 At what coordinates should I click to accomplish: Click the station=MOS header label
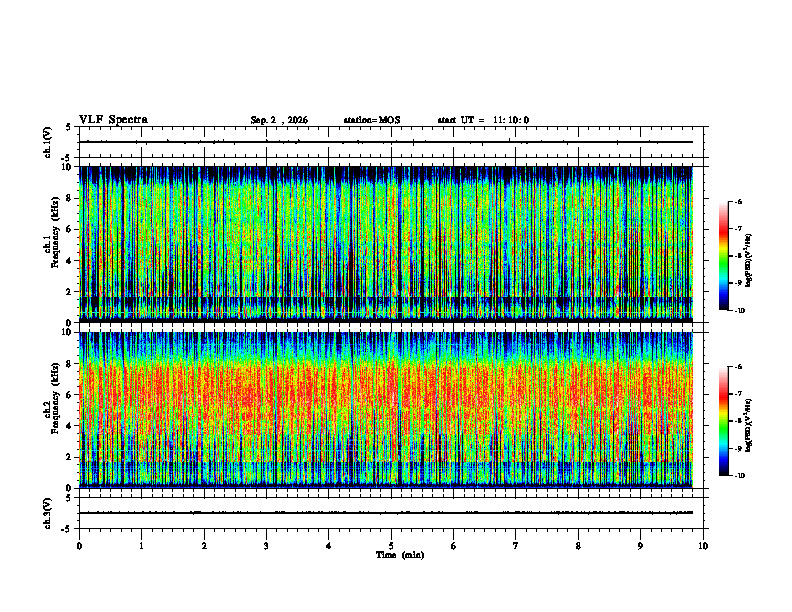[x=372, y=120]
